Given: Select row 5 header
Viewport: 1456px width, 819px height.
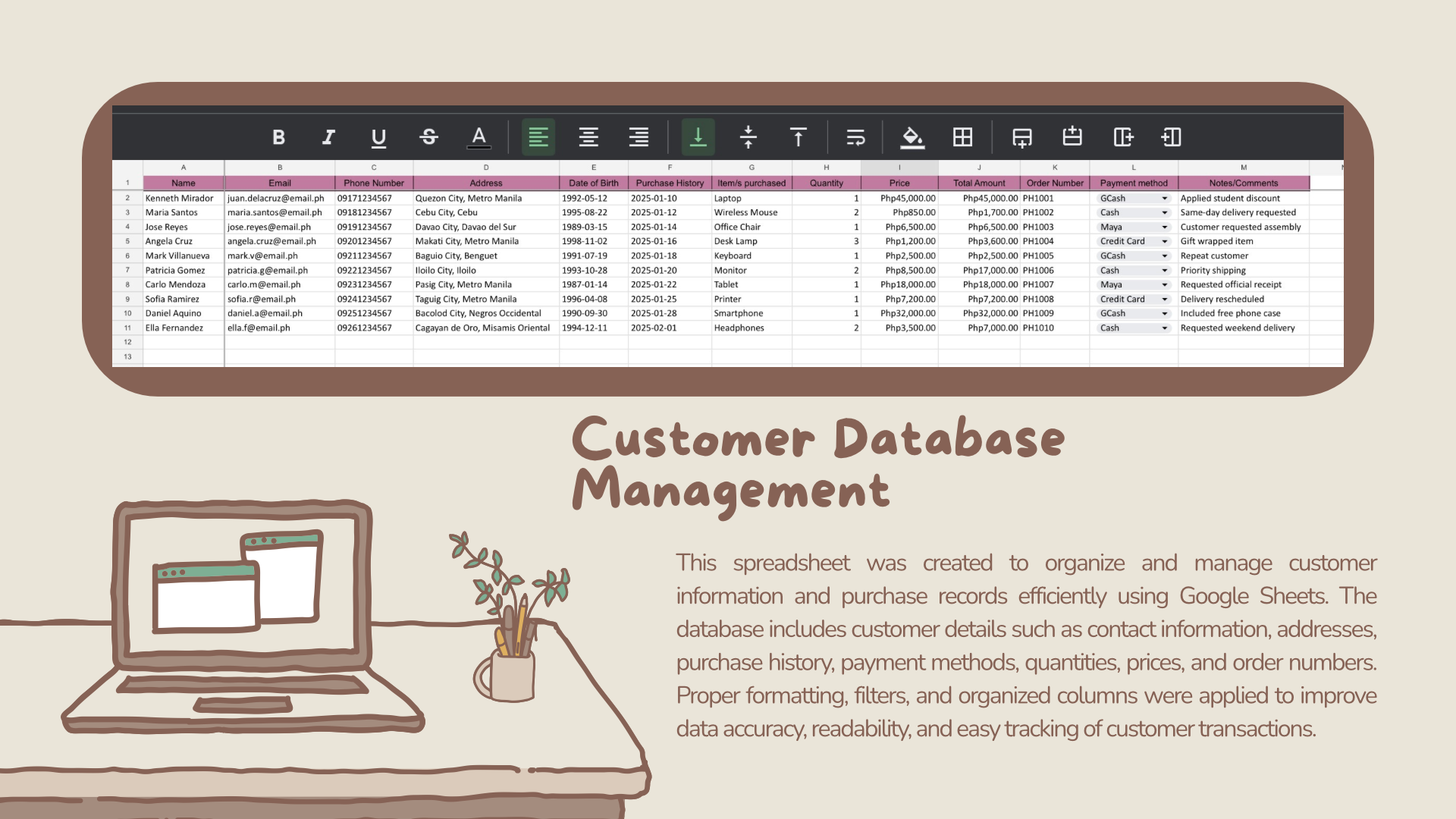Looking at the screenshot, I should point(127,241).
